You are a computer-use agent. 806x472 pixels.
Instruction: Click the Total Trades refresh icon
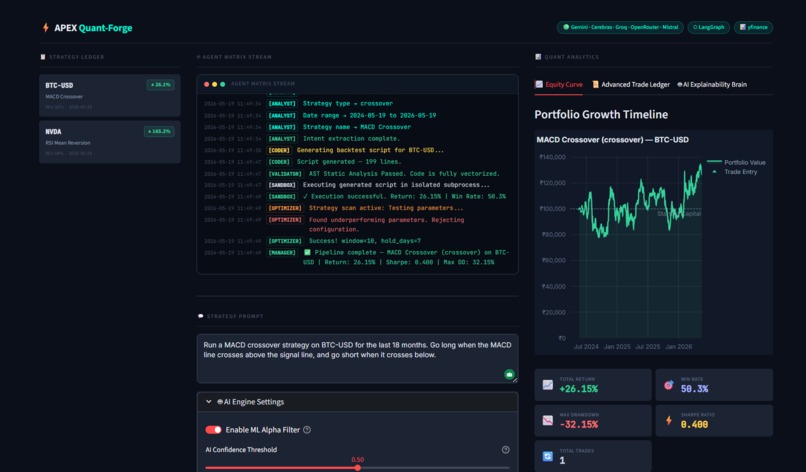coord(548,456)
